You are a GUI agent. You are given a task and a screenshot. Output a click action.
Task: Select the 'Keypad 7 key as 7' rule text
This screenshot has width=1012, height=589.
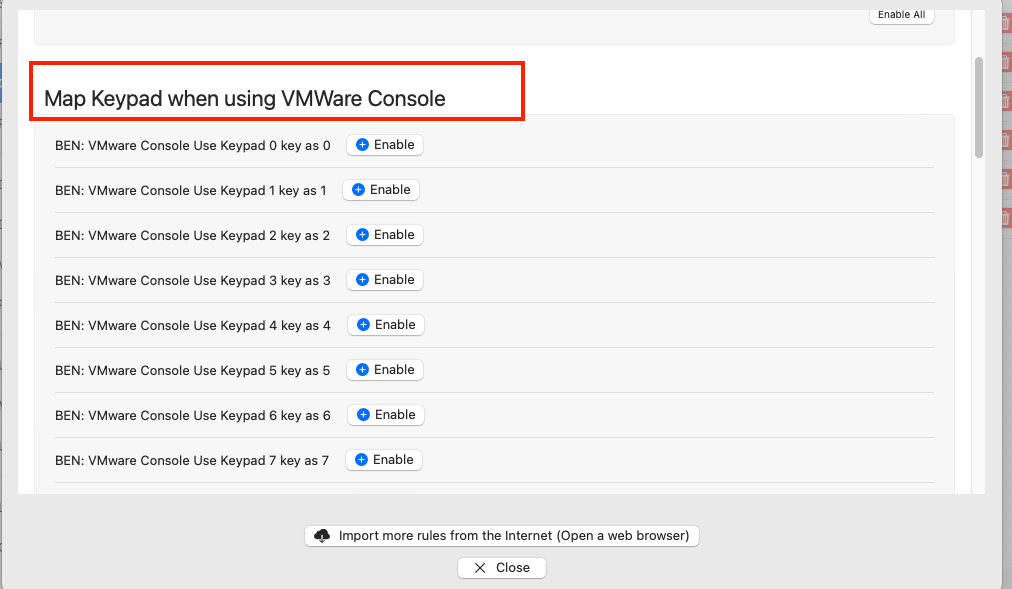coord(192,460)
